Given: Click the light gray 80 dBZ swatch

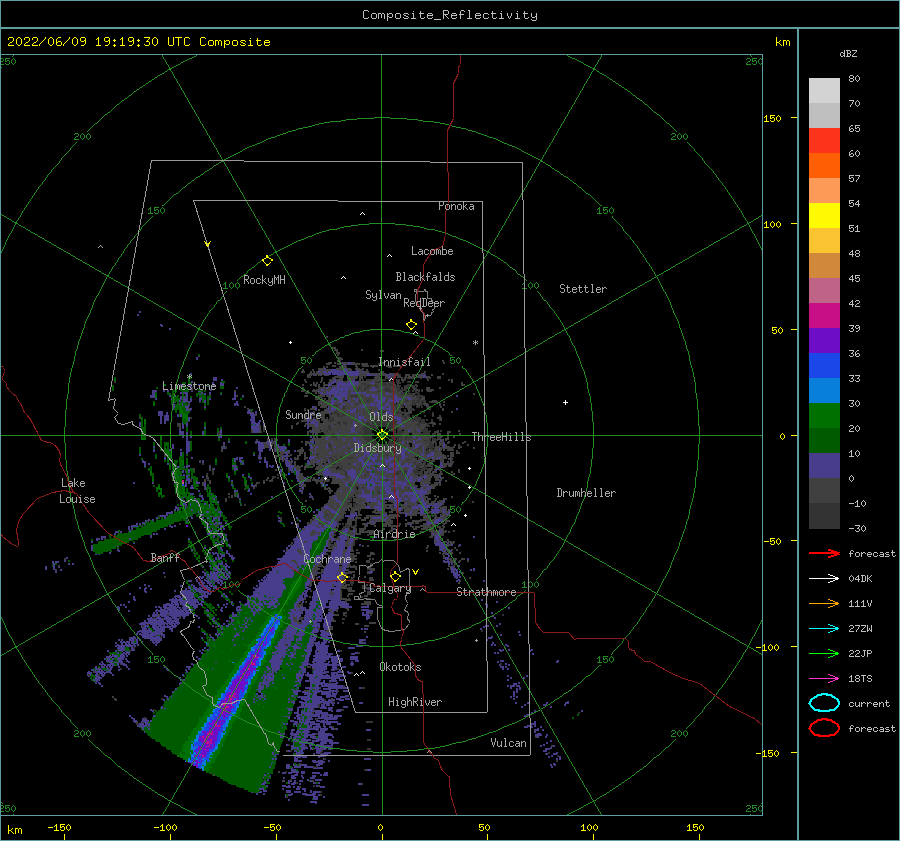Looking at the screenshot, I should point(824,90).
